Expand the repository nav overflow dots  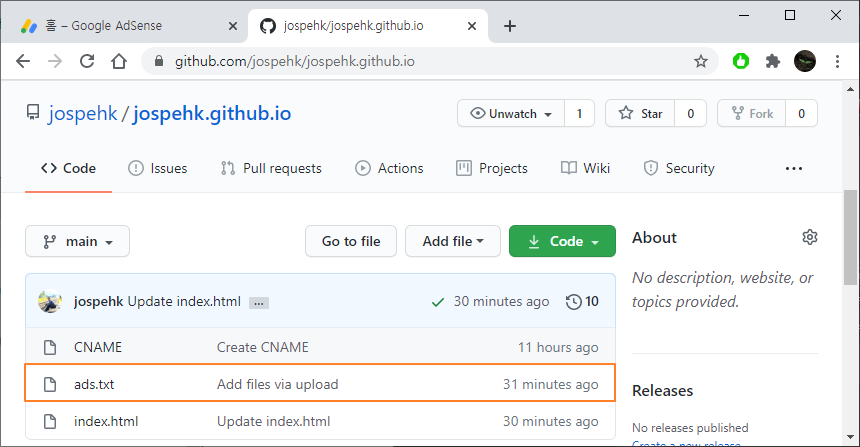click(x=794, y=168)
